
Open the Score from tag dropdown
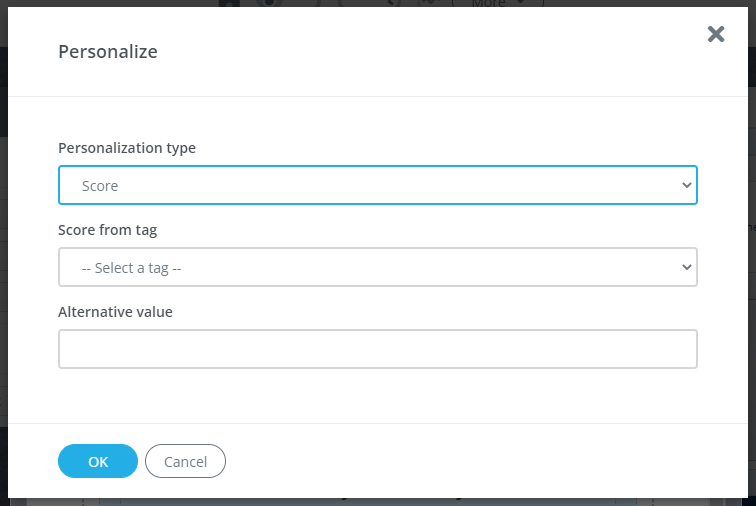tap(378, 267)
